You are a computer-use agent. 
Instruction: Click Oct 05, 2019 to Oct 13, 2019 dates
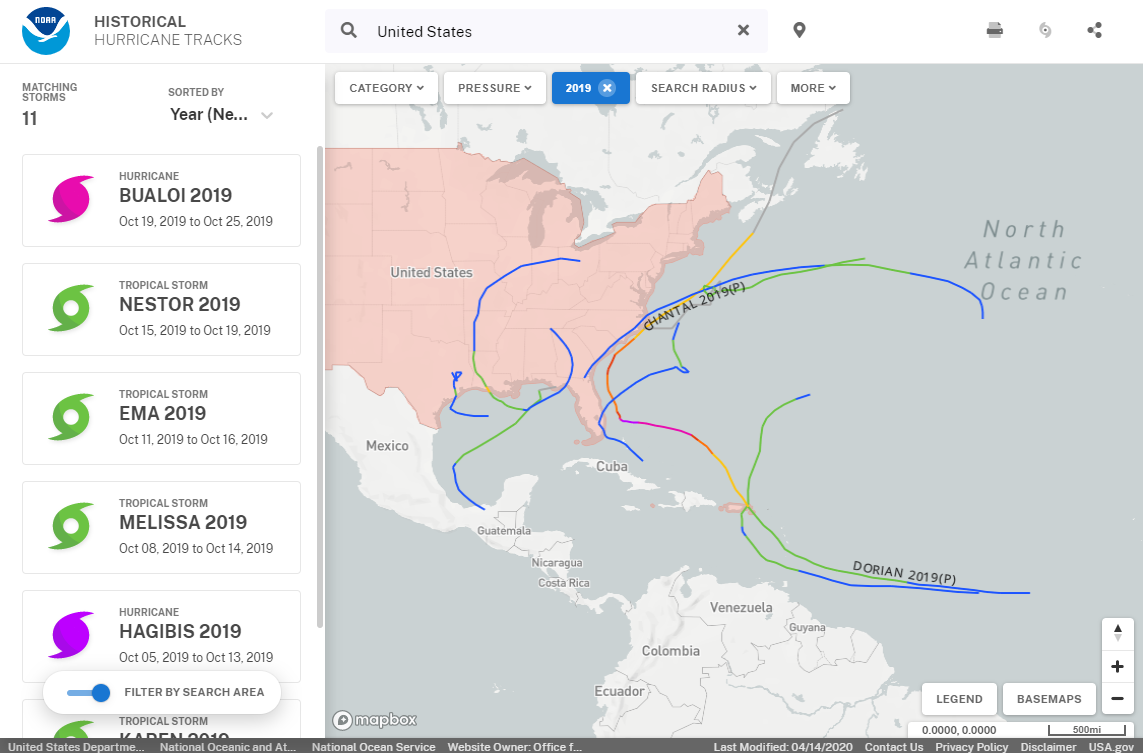196,658
